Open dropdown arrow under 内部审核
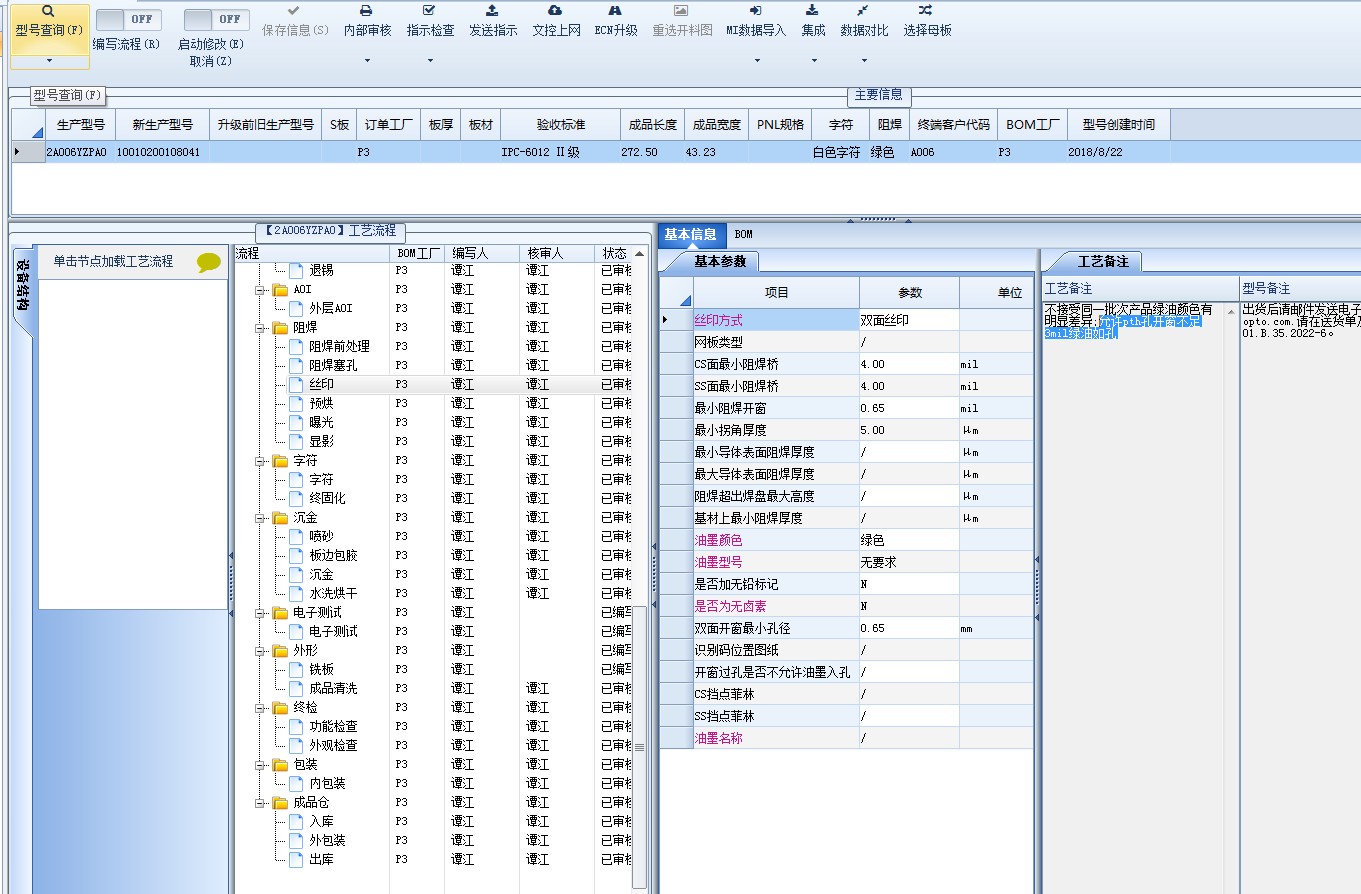The height and width of the screenshot is (894, 1361). click(366, 60)
